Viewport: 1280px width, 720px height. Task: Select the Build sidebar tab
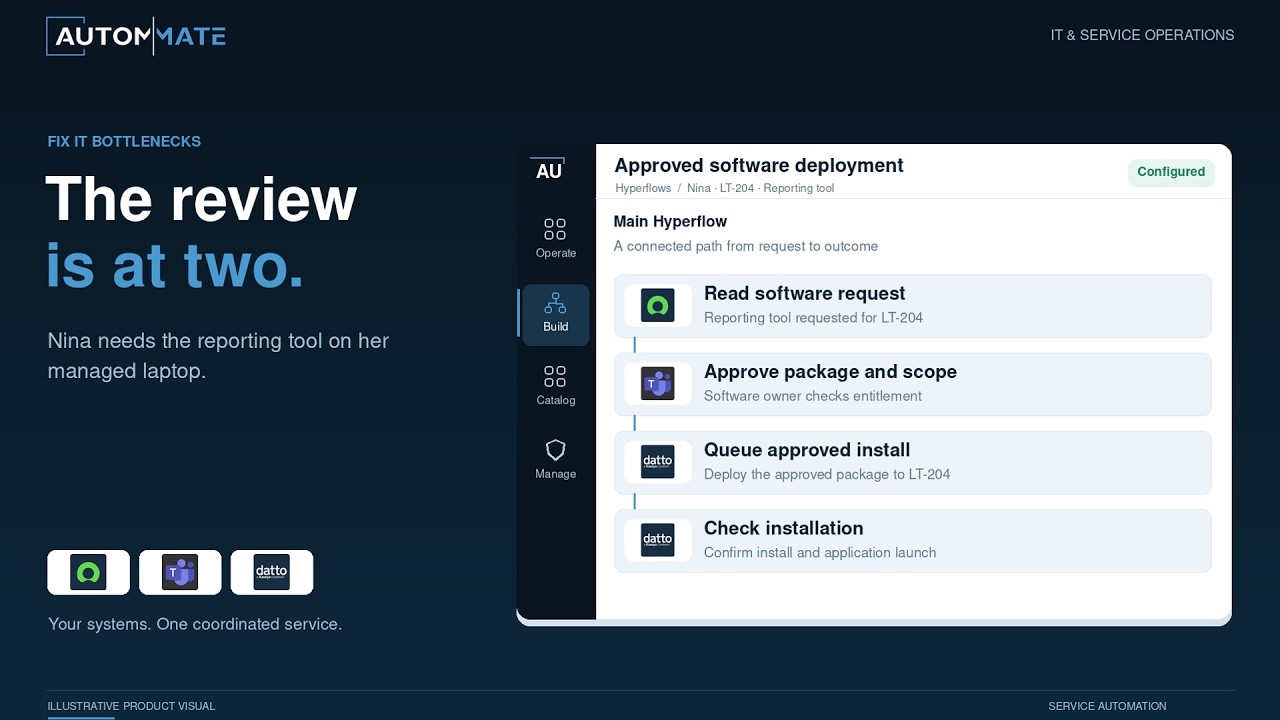click(555, 315)
